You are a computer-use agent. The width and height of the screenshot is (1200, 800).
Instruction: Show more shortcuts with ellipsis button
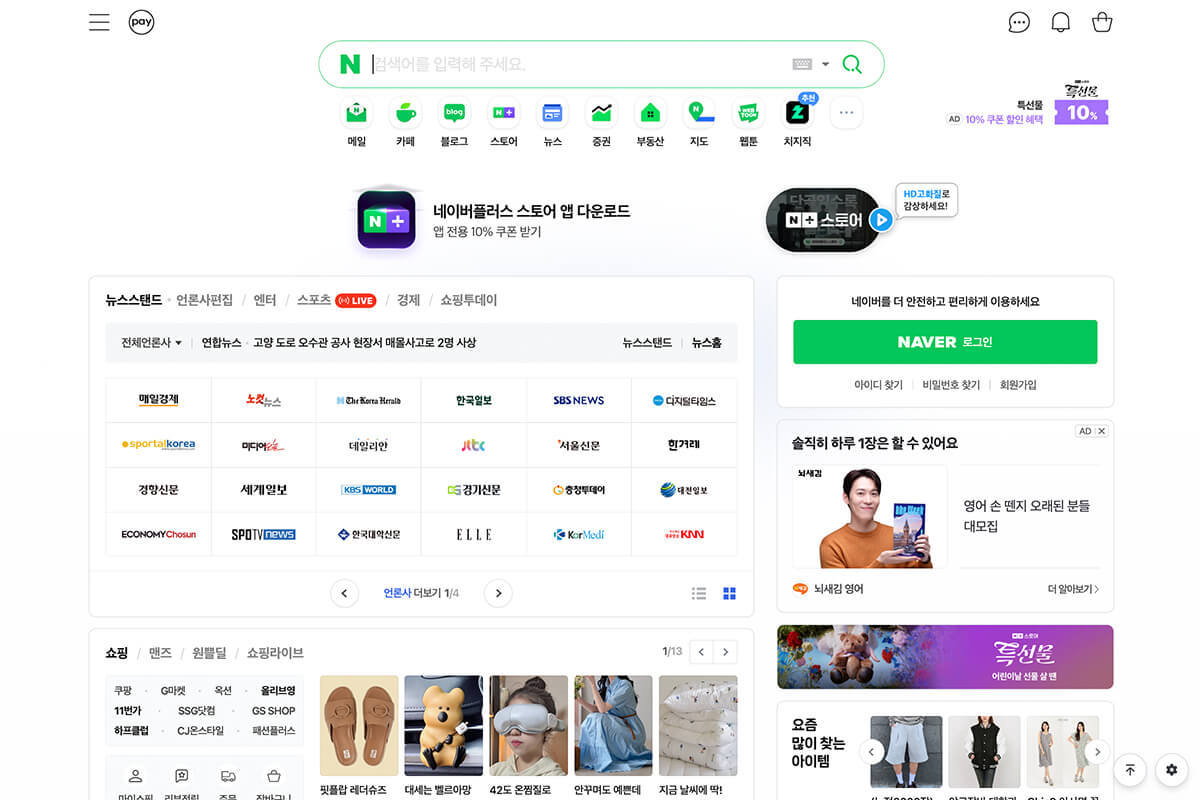846,113
